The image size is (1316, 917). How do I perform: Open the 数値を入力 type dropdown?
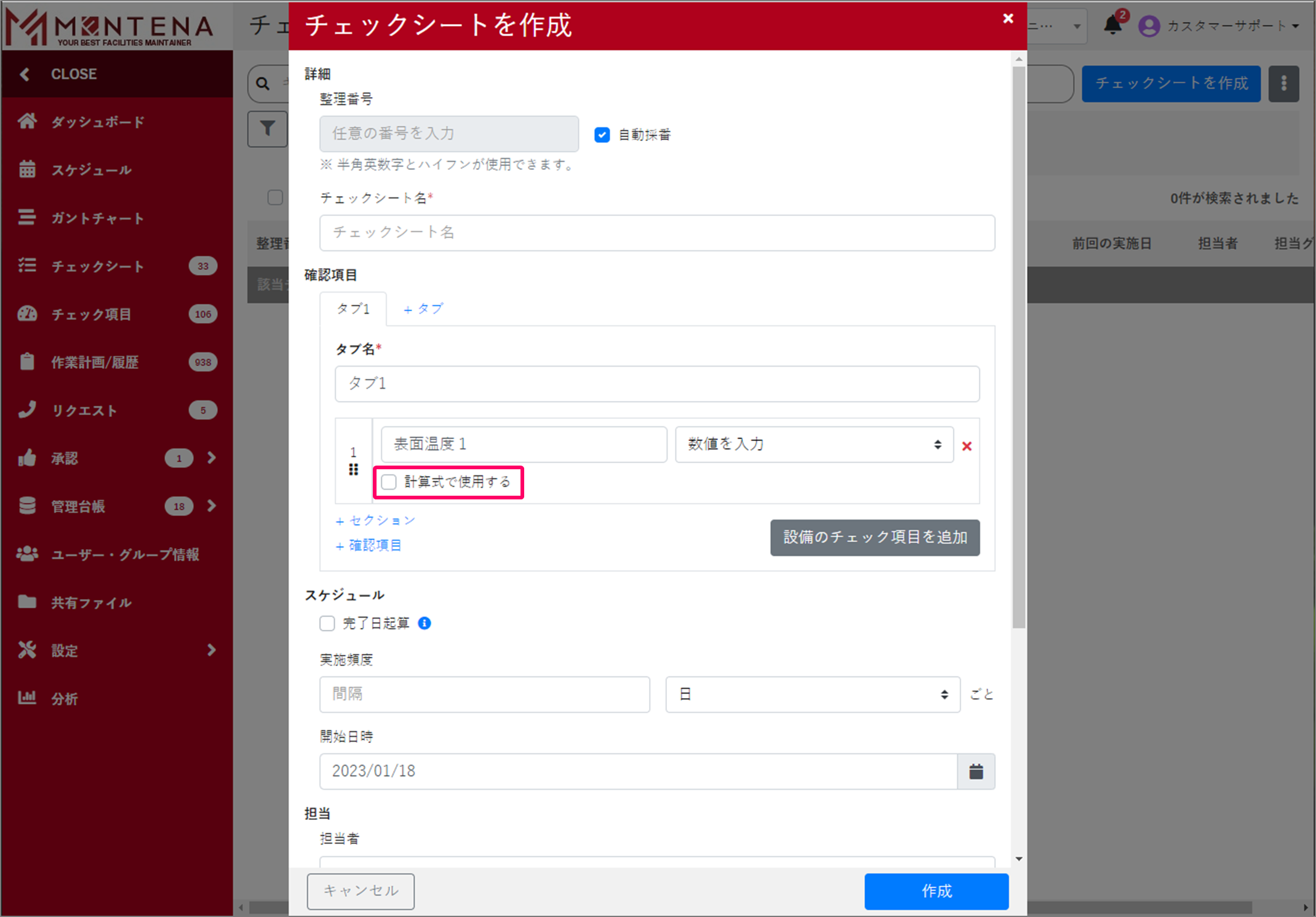[813, 444]
